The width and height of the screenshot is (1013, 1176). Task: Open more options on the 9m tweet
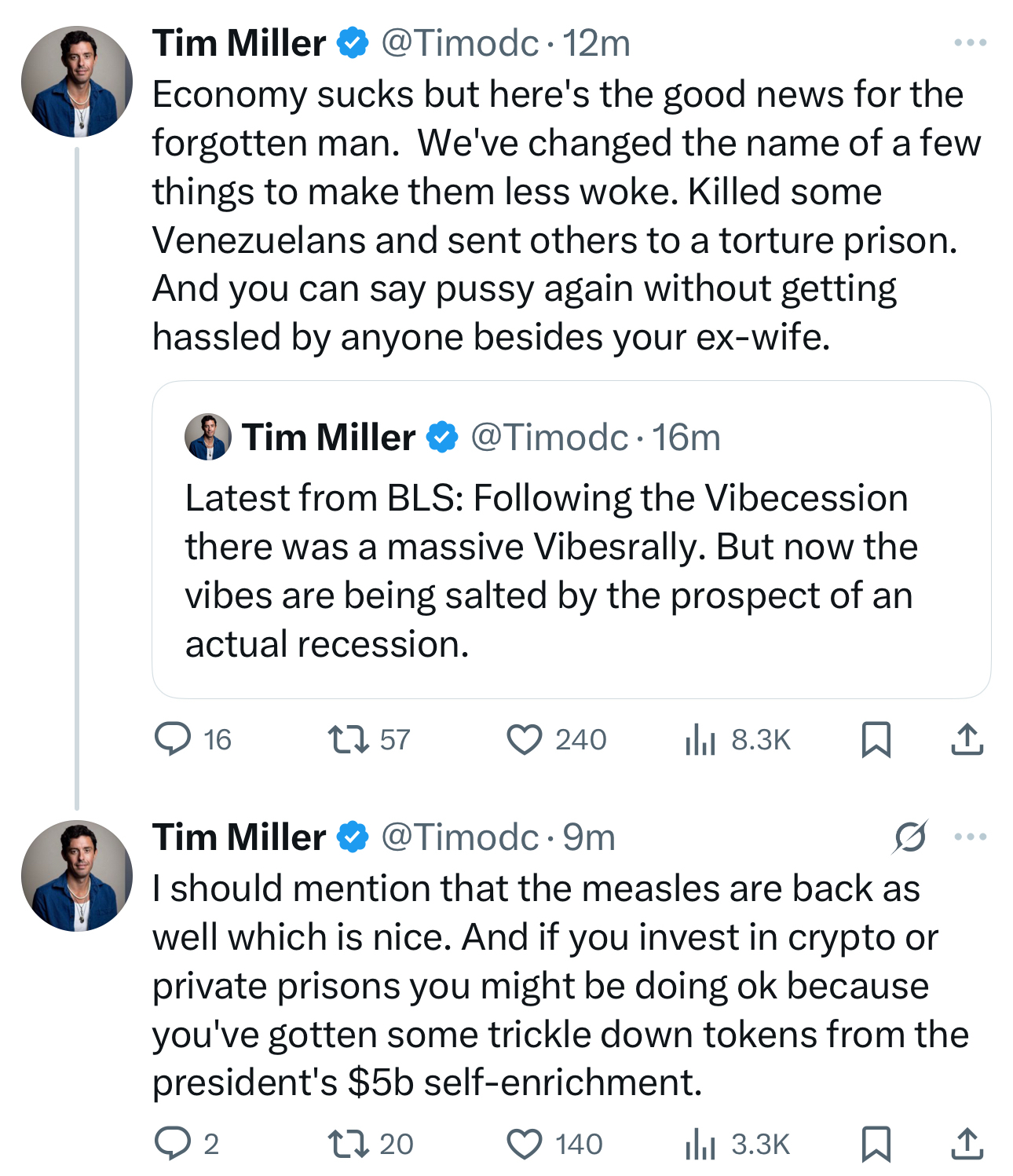(970, 837)
